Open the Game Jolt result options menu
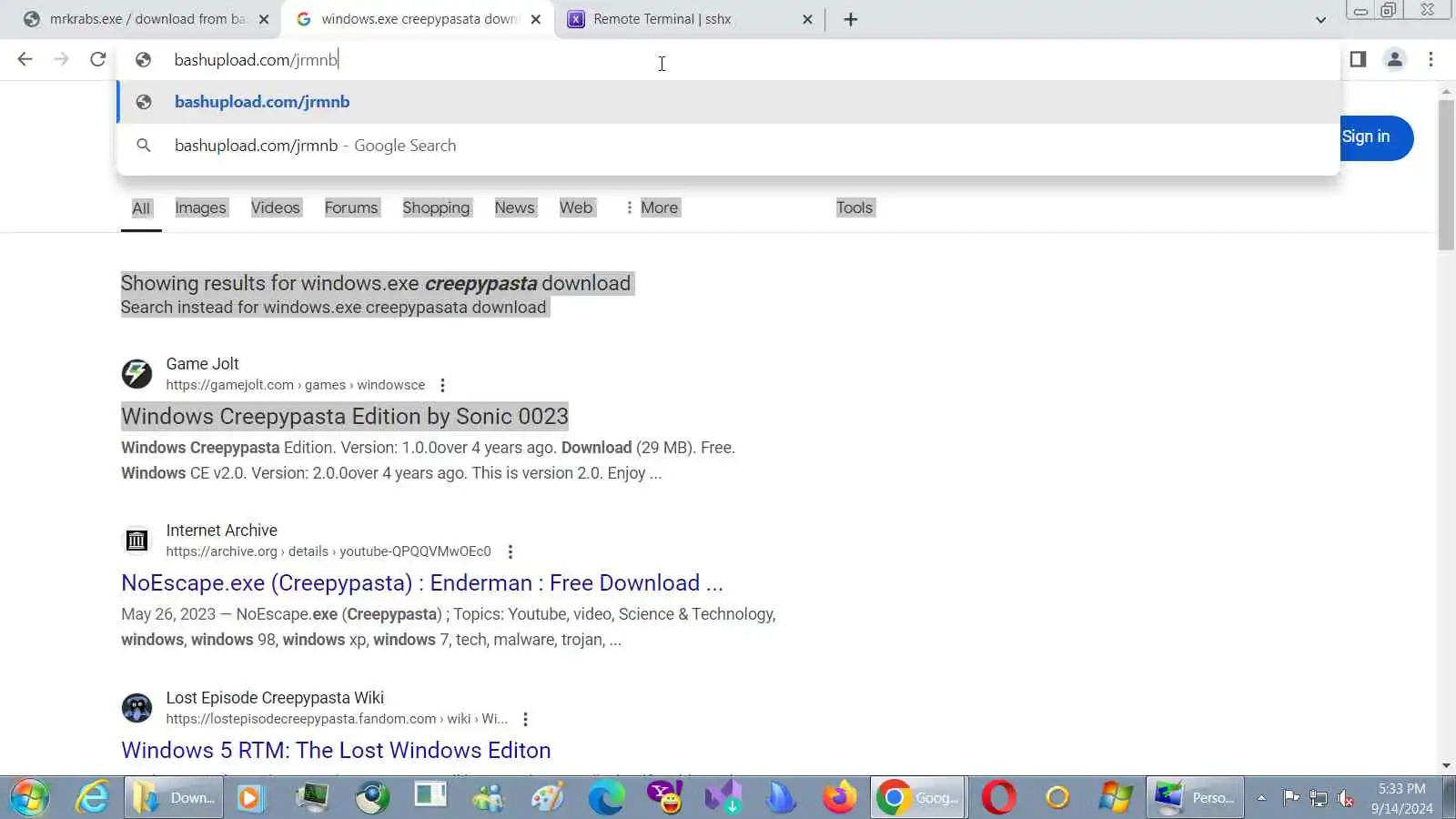Image resolution: width=1456 pixels, height=819 pixels. point(442,385)
